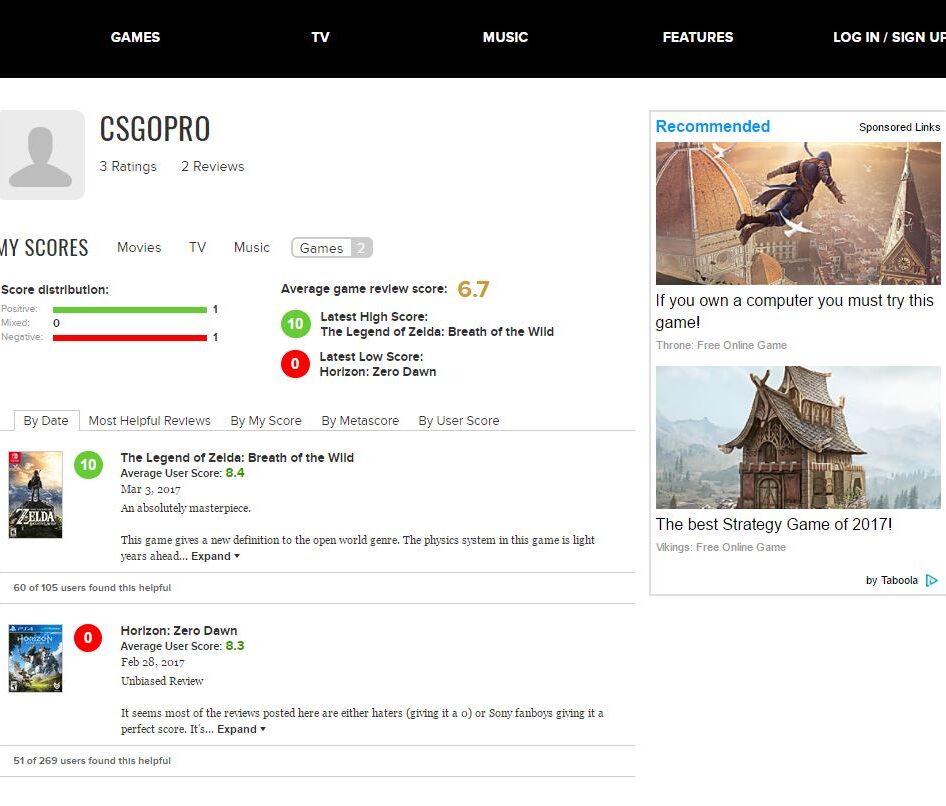Click the green Positive score distribution bar
Screen dimensions: 946x806
point(130,310)
